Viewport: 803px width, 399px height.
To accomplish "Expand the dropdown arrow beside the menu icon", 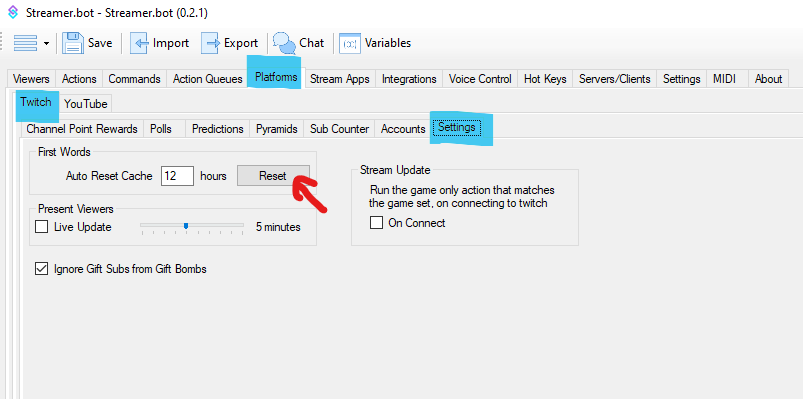I will coord(46,44).
